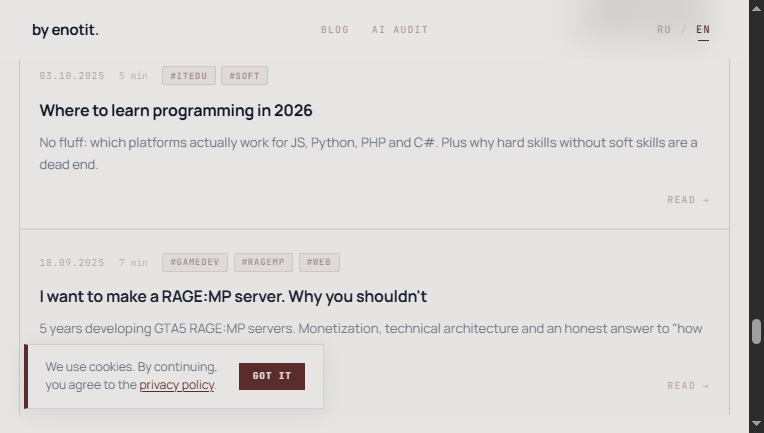Image resolution: width=764 pixels, height=433 pixels.
Task: Open the BLOG navigation item
Action: [335, 30]
